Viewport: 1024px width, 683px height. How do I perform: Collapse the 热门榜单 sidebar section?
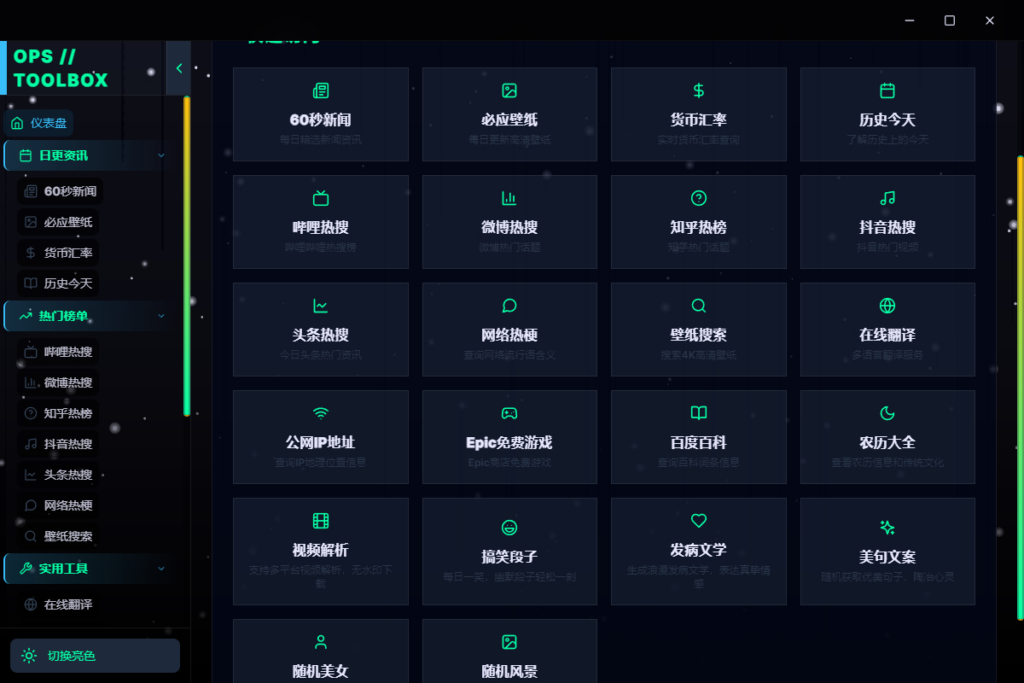pos(85,315)
